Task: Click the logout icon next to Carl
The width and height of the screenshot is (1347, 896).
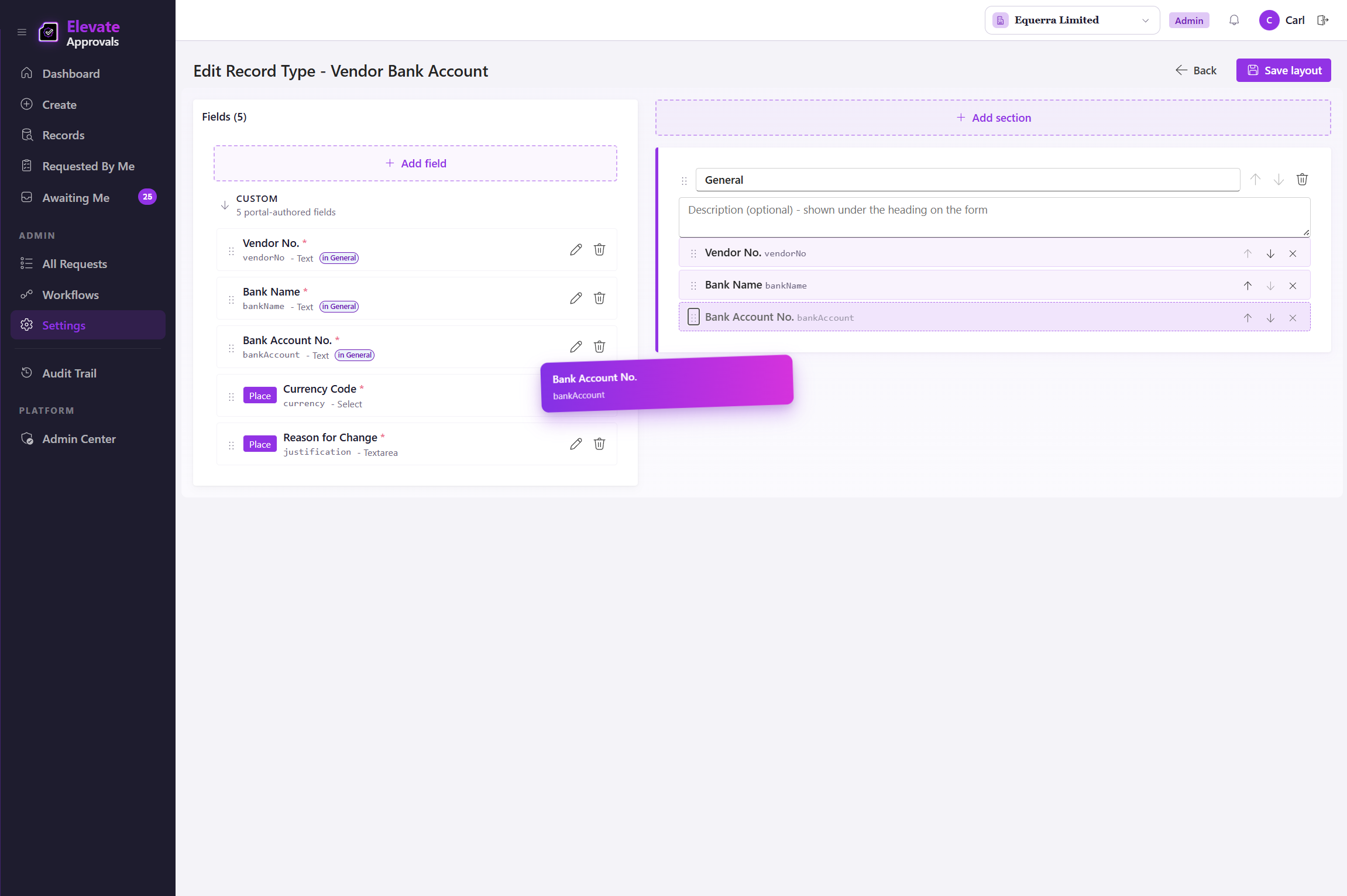Action: click(1322, 20)
